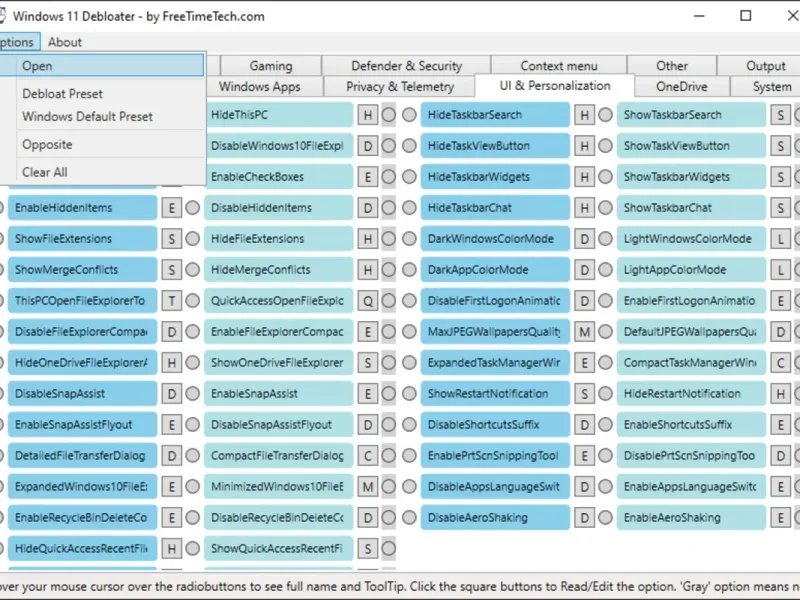The width and height of the screenshot is (800, 600).
Task: Open the S button beside ShowMergeConflicts
Action: (171, 270)
